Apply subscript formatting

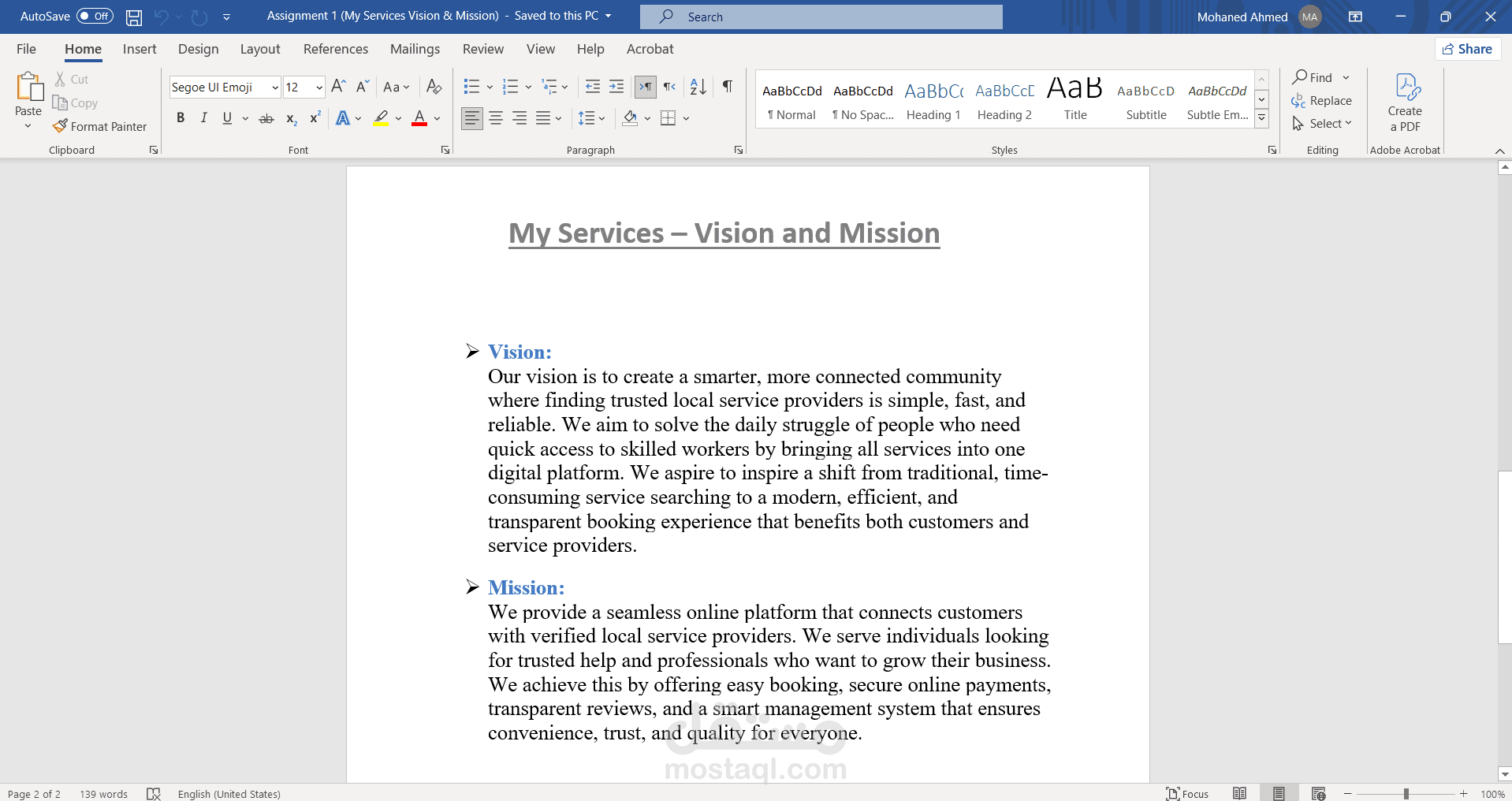click(291, 118)
